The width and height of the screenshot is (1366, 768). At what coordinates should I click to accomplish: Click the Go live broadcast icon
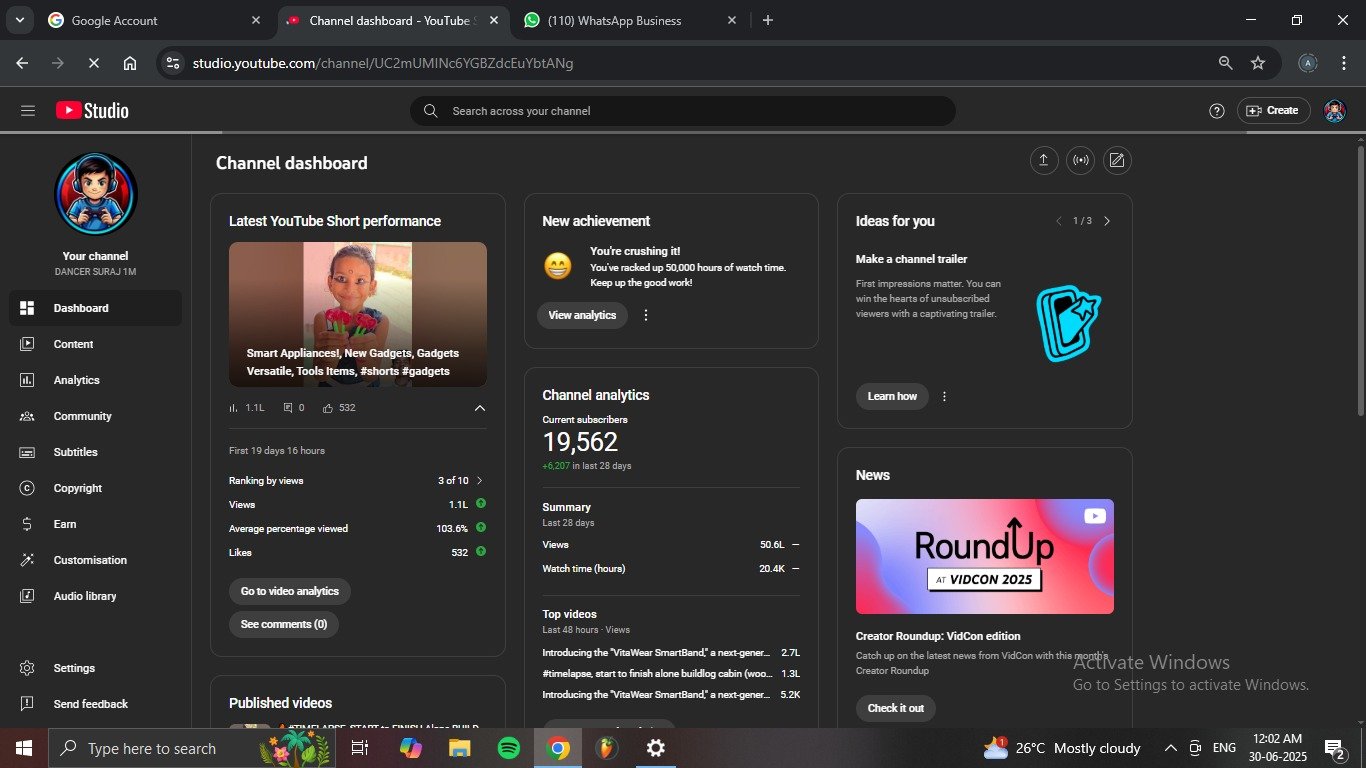click(1081, 160)
